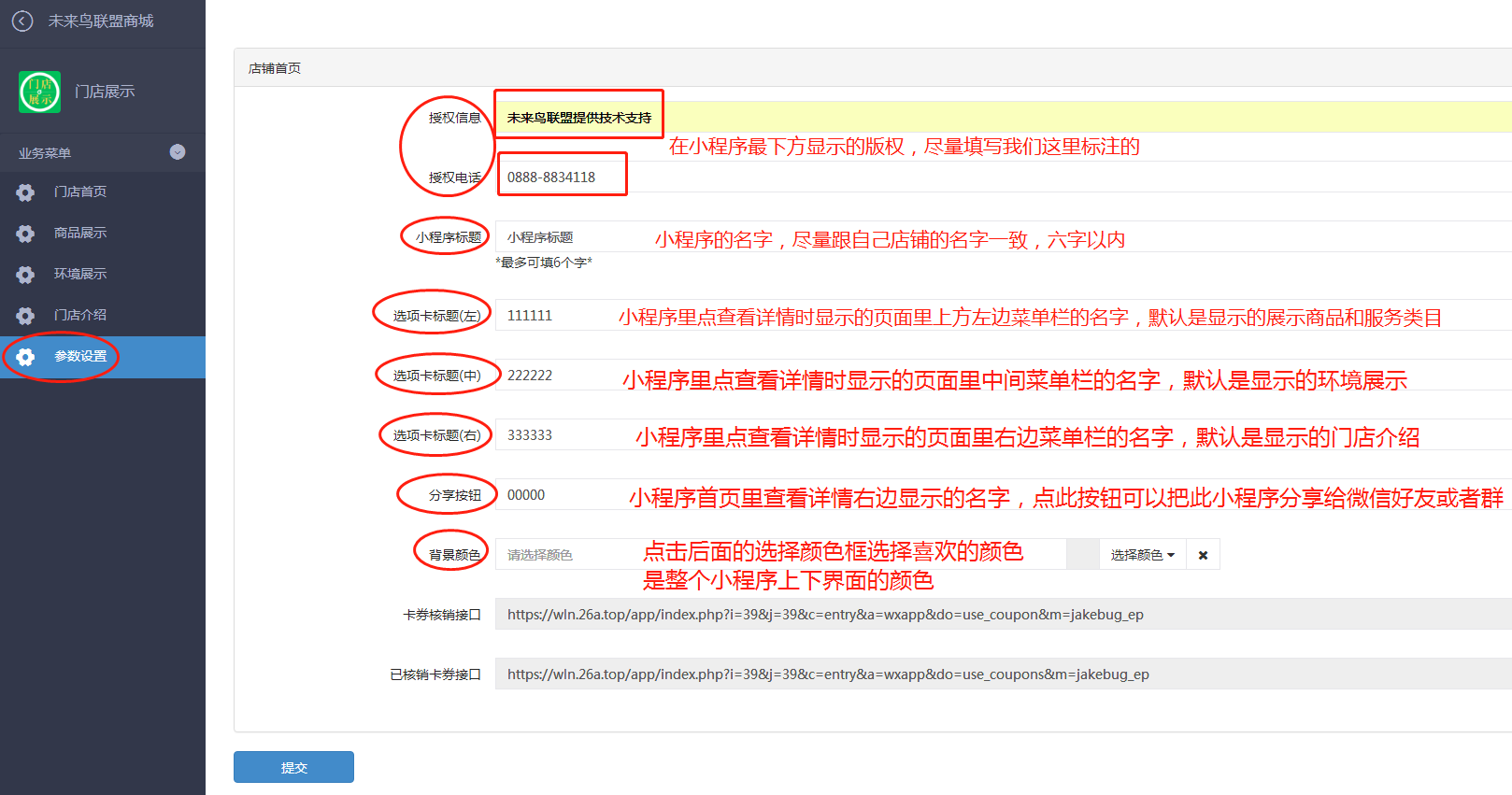Open 门店首页 in the sidebar menu

[x=80, y=192]
